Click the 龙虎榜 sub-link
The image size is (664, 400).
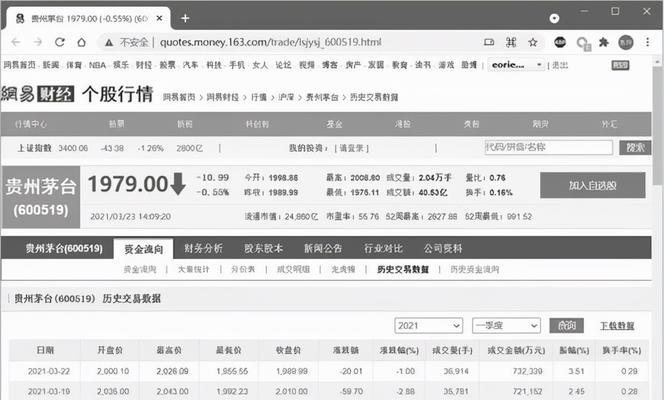(x=343, y=269)
